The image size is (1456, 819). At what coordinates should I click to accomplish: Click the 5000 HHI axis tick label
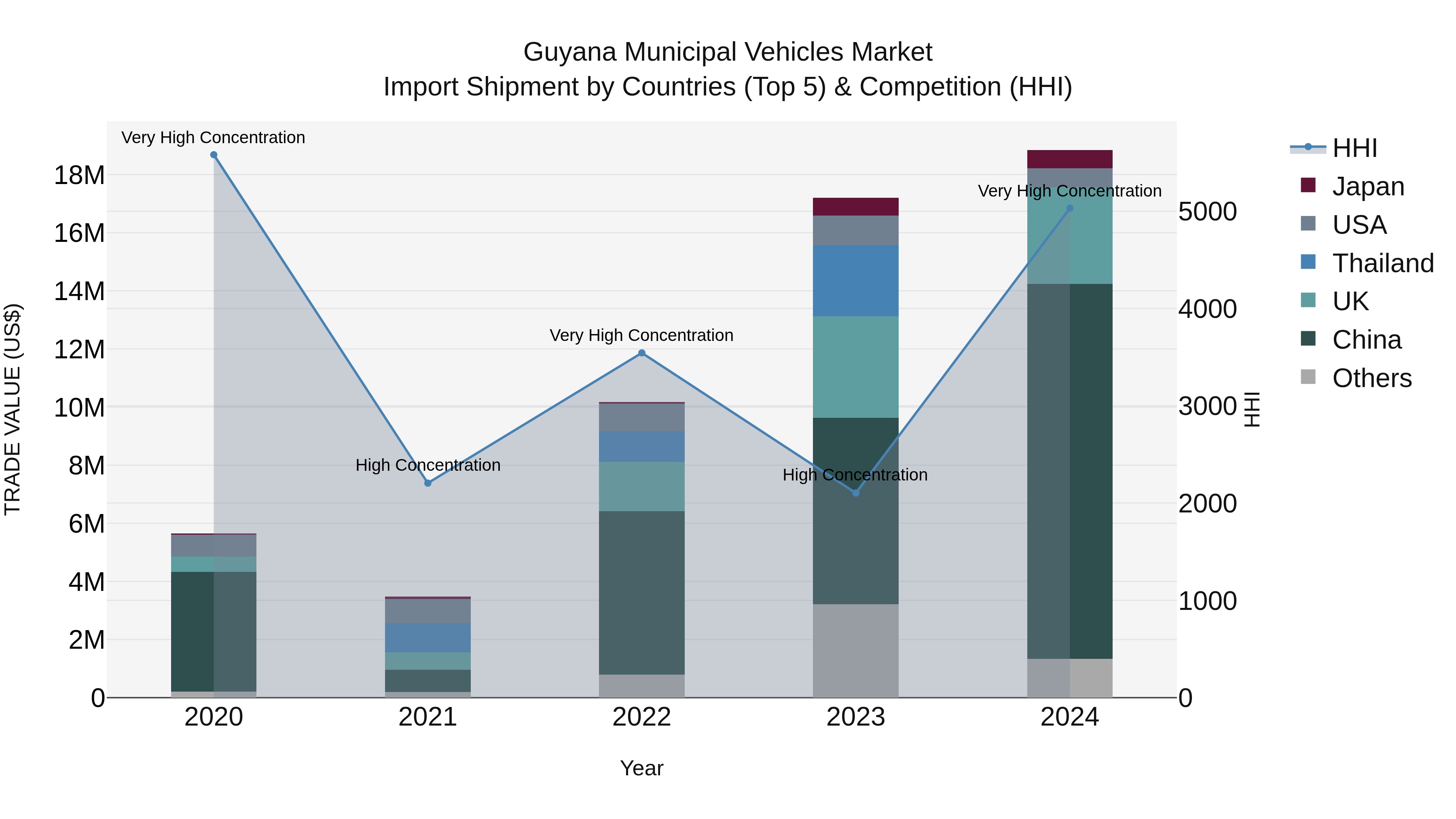[1208, 212]
